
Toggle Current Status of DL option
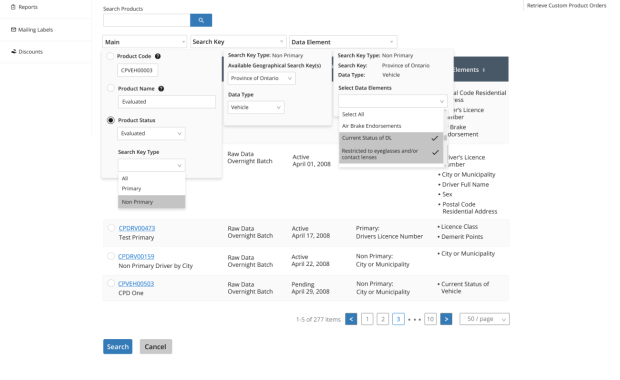coord(391,138)
